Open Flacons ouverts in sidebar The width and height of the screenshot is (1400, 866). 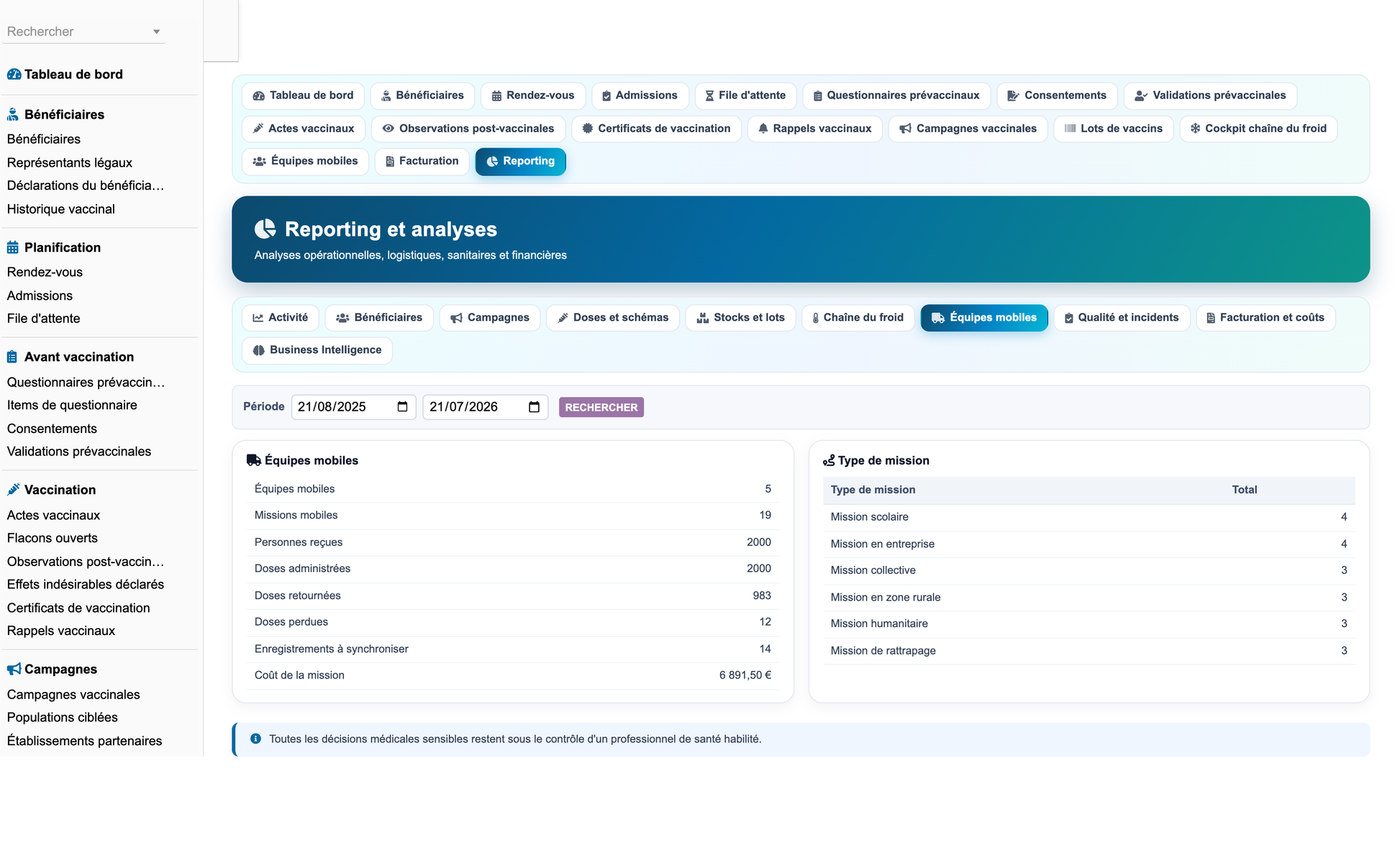[x=53, y=538]
